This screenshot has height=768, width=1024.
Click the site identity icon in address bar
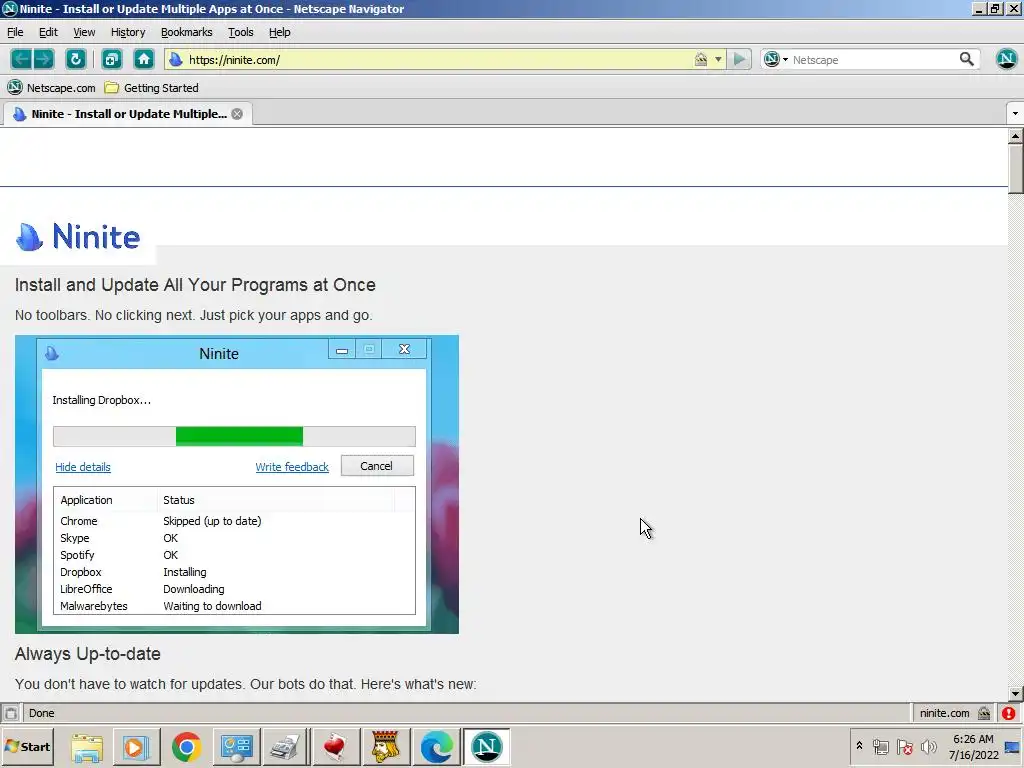point(176,59)
